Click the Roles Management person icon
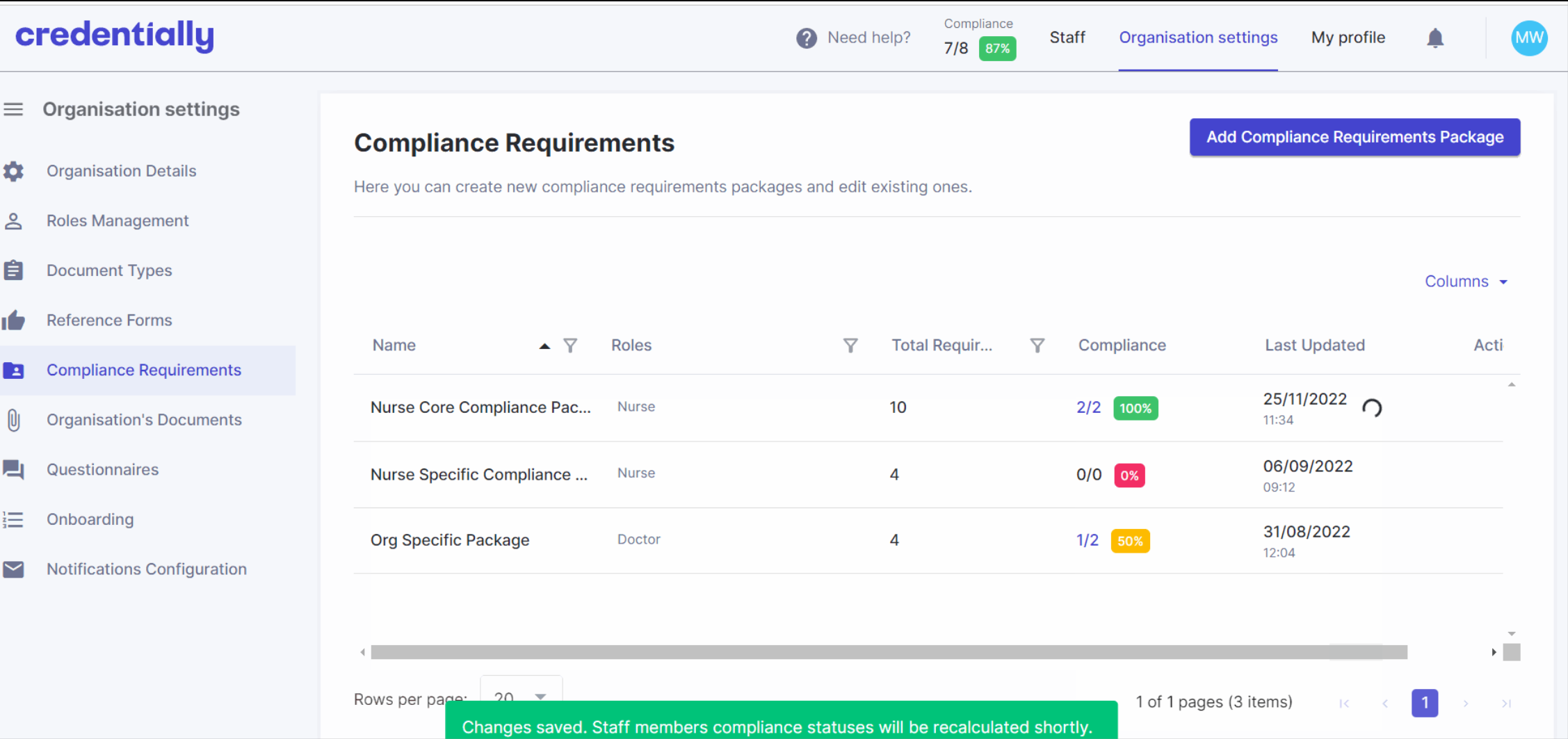1568x739 pixels. coord(13,221)
